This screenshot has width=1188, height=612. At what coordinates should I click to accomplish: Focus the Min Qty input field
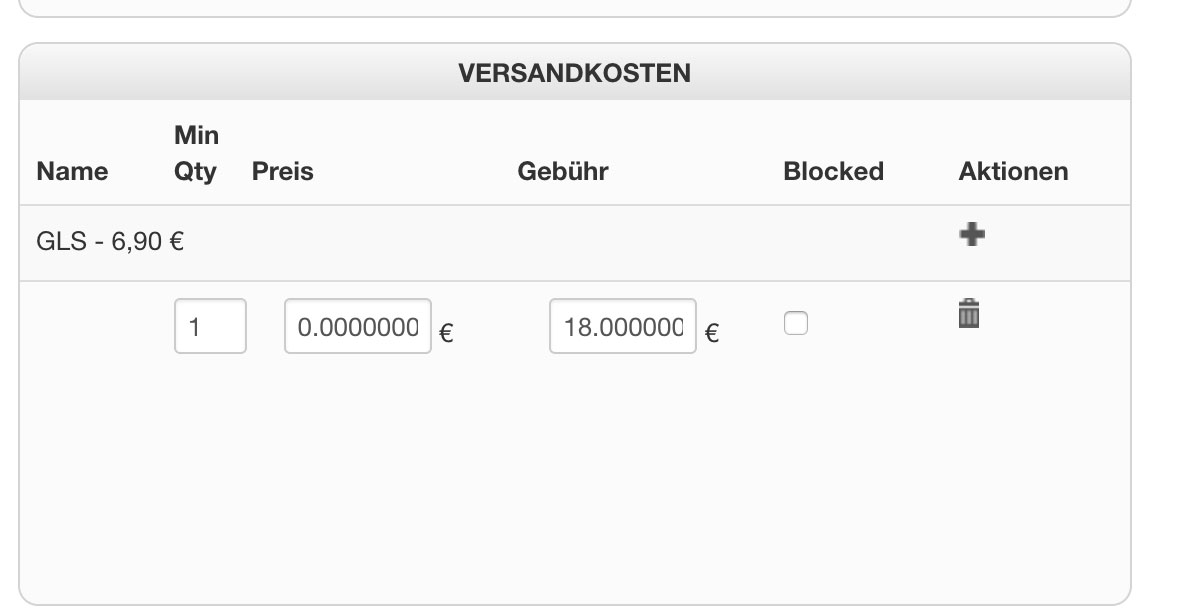click(210, 326)
